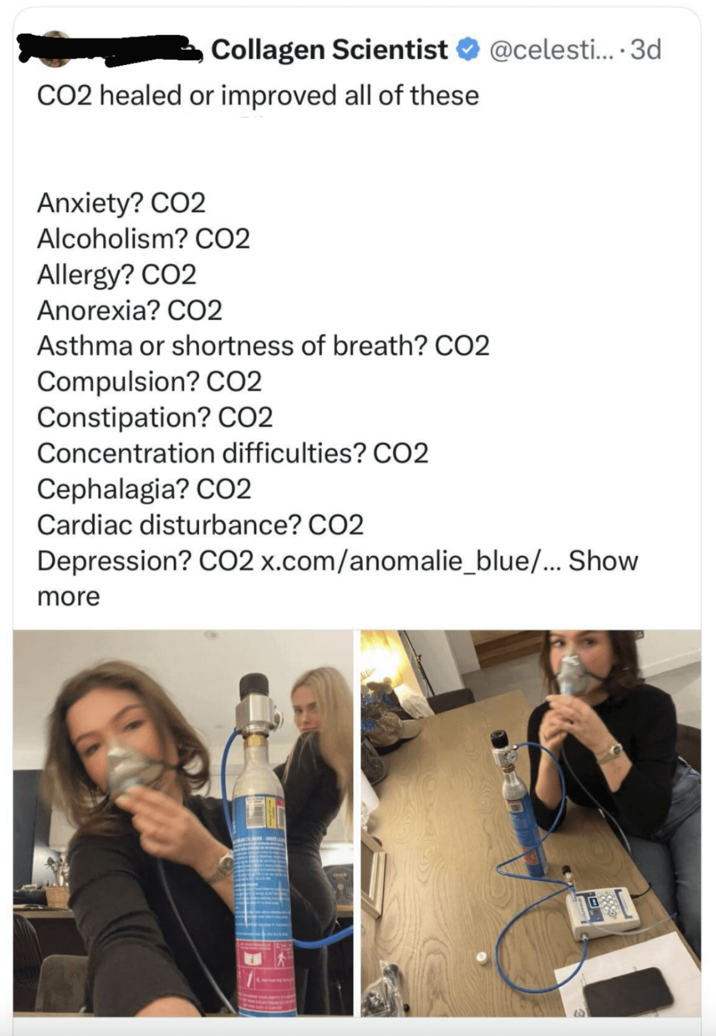Open the right photo of woman at table

[530, 823]
